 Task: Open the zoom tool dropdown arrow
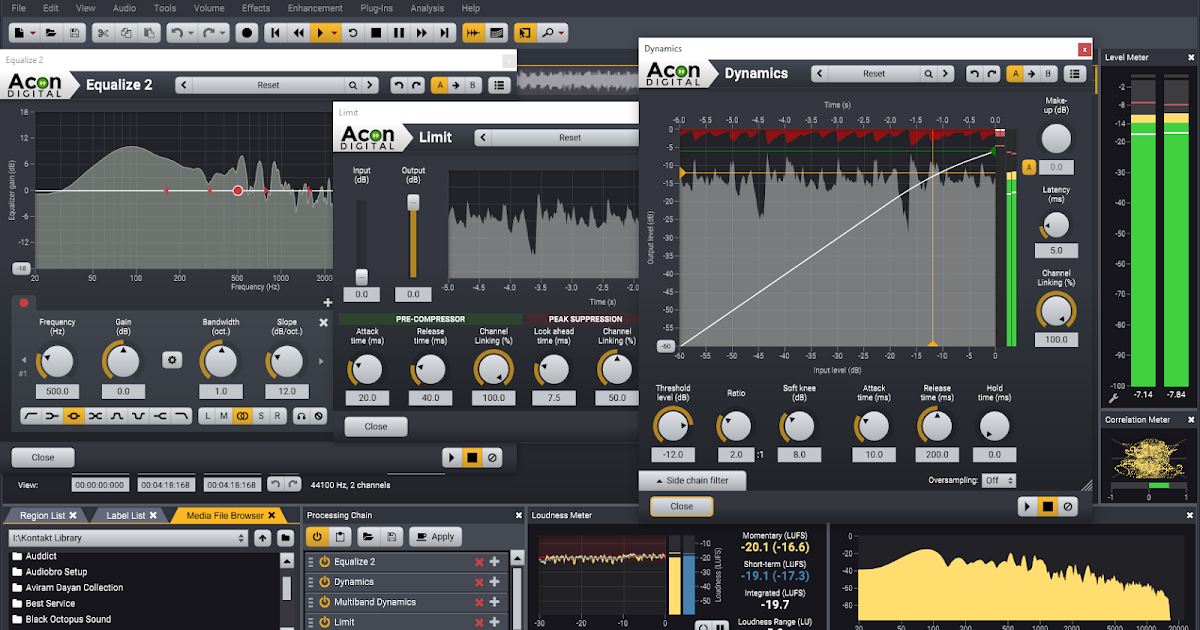(562, 33)
